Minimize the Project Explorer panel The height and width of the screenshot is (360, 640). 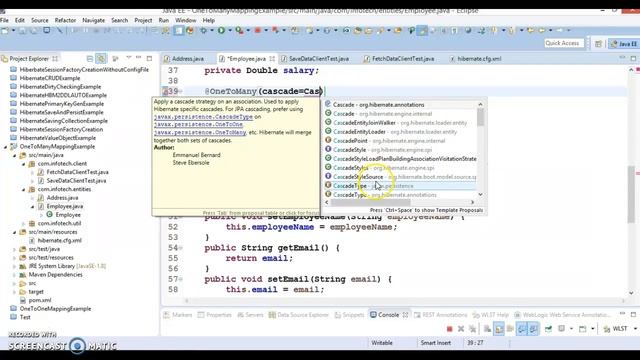[139, 58]
